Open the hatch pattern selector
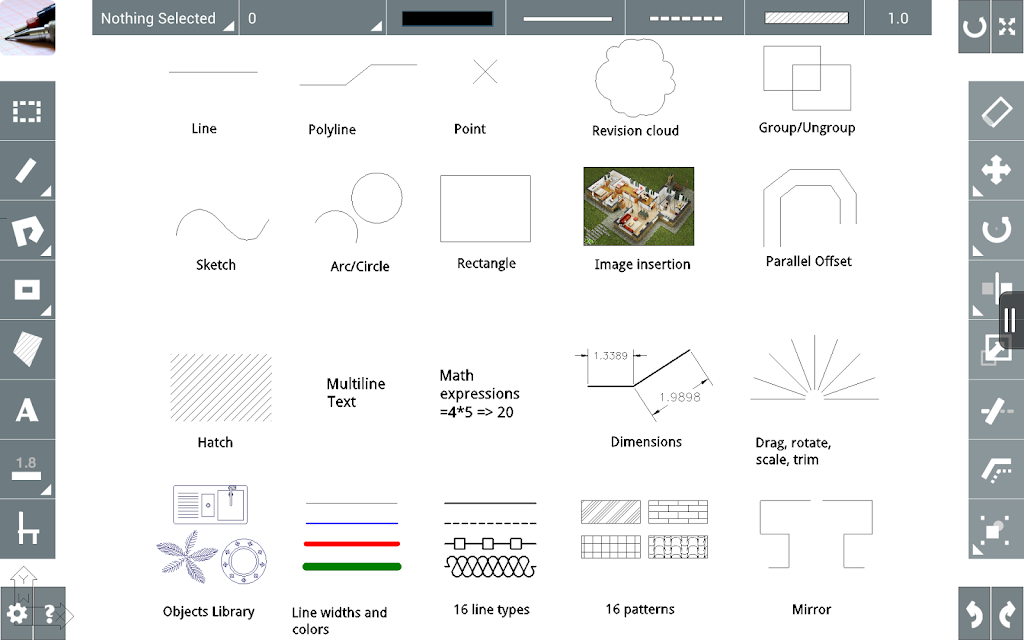The width and height of the screenshot is (1024, 640). click(805, 18)
